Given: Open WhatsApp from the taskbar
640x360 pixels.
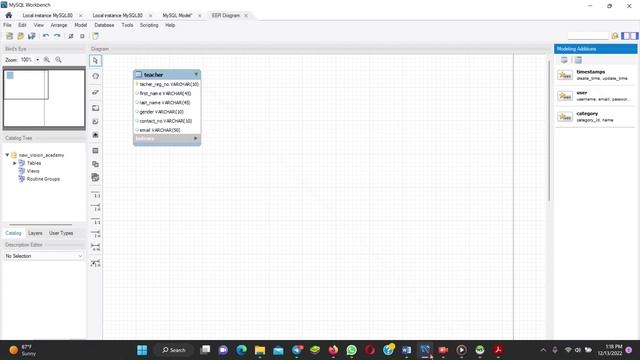Looking at the screenshot, I should (x=351, y=350).
